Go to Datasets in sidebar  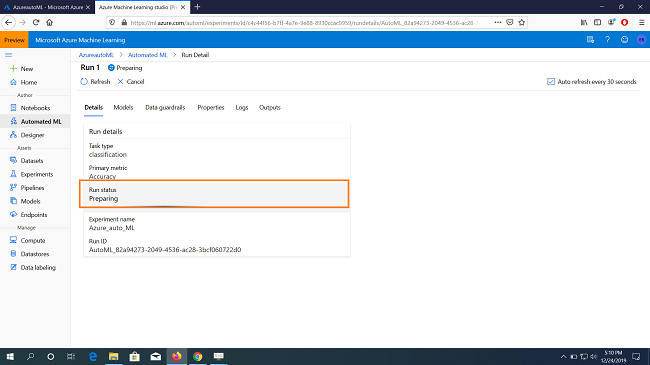[32, 161]
